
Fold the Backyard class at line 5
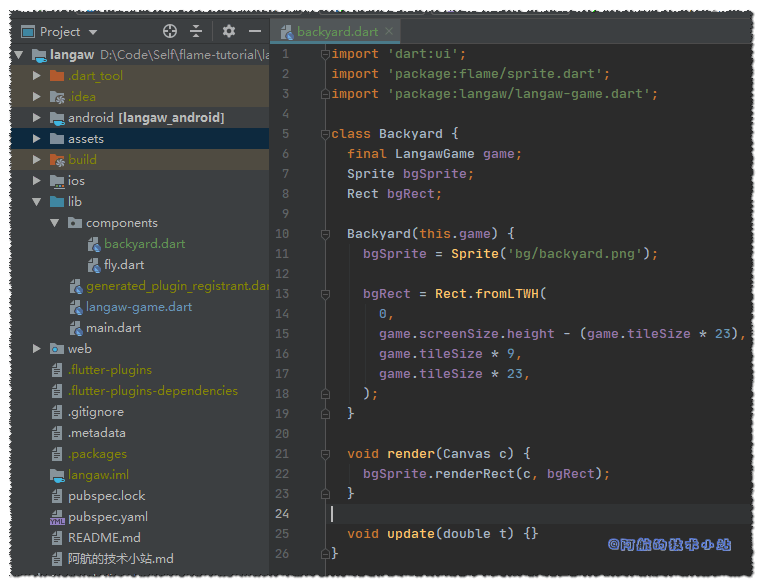click(x=324, y=134)
